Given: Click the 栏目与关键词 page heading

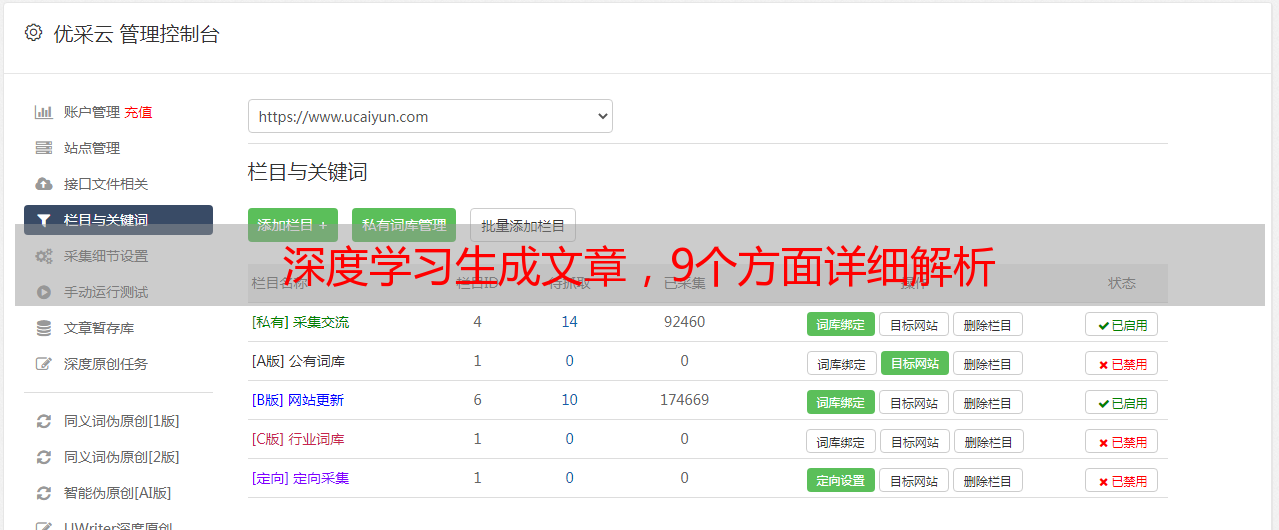Looking at the screenshot, I should [x=307, y=172].
